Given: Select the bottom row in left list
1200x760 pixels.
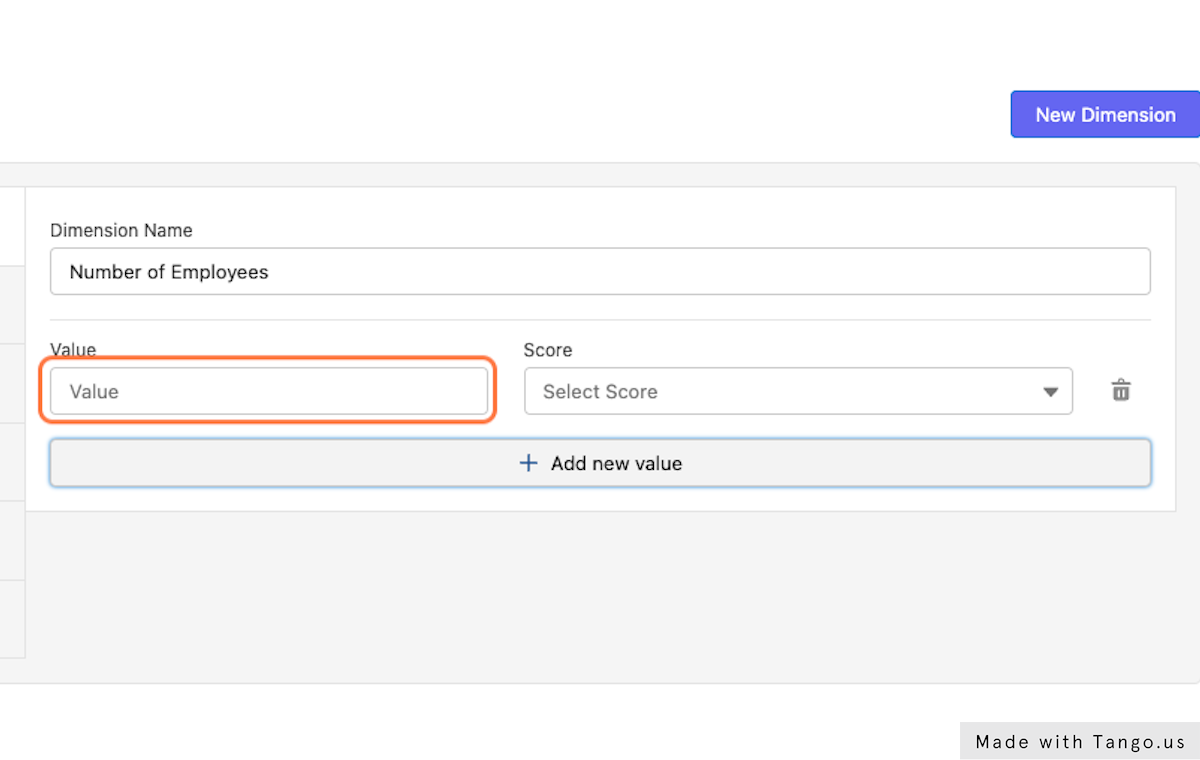Looking at the screenshot, I should pyautogui.click(x=12, y=619).
